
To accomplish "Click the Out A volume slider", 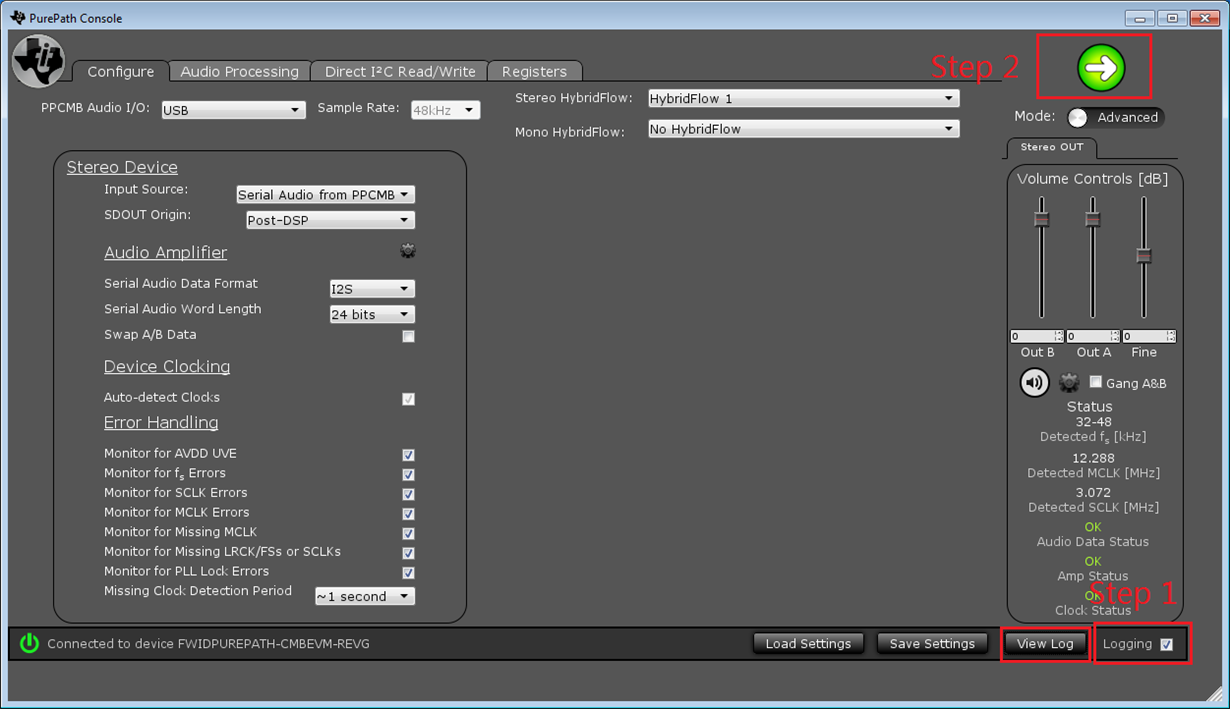I will pos(1092,258).
